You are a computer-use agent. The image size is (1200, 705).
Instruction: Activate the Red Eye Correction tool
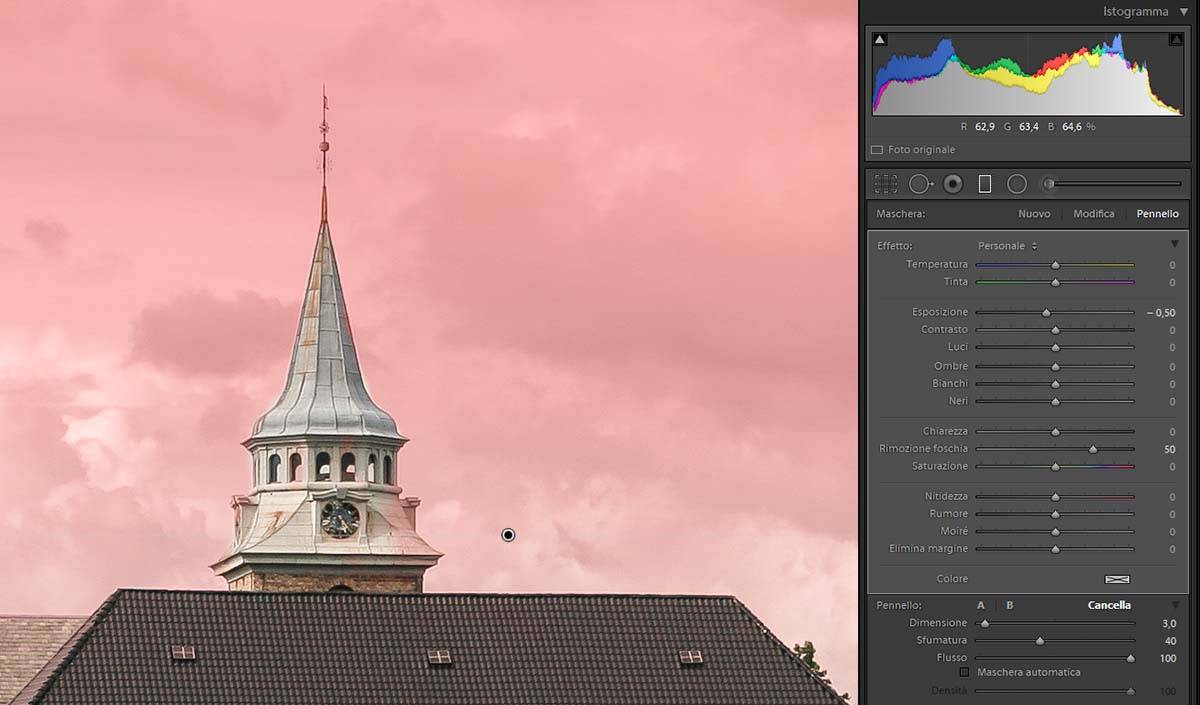click(953, 184)
